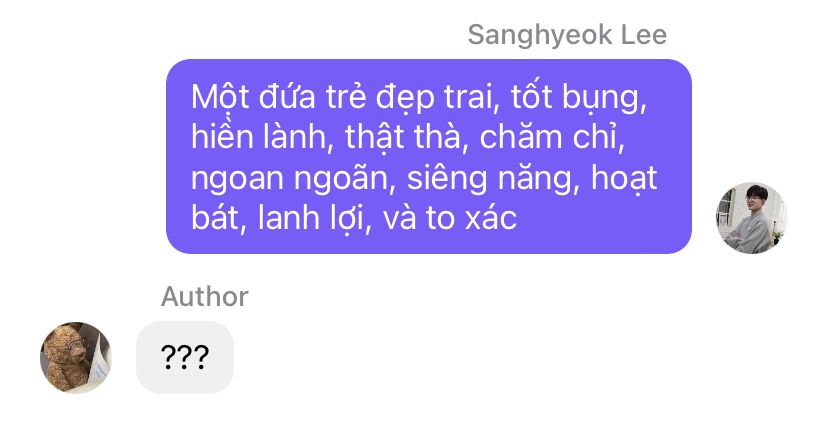Select the gray '???' reply bubble
828x423 pixels.
click(185, 358)
